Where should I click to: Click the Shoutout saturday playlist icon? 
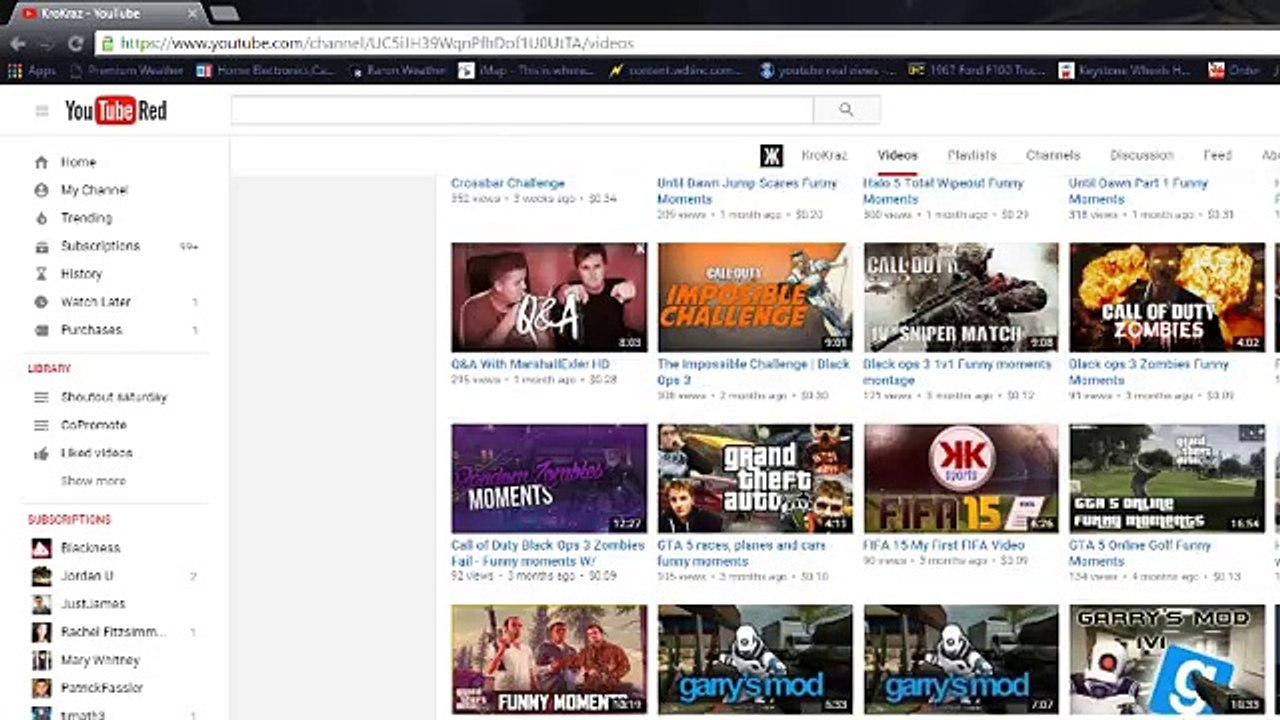pos(41,397)
